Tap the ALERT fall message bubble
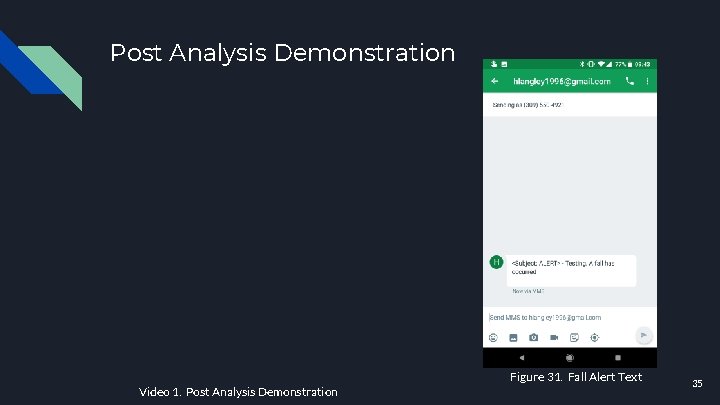 (x=571, y=270)
